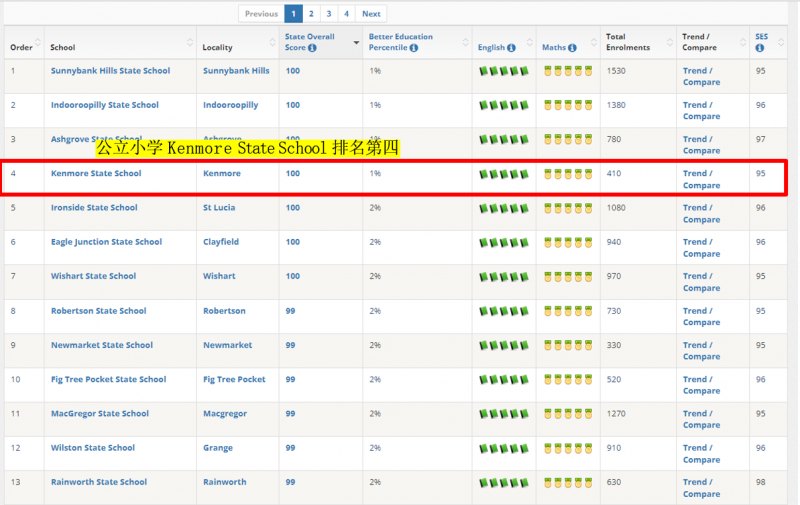800x505 pixels.
Task: Open Trend / Compare for Rainworth State School
Action: 702,488
